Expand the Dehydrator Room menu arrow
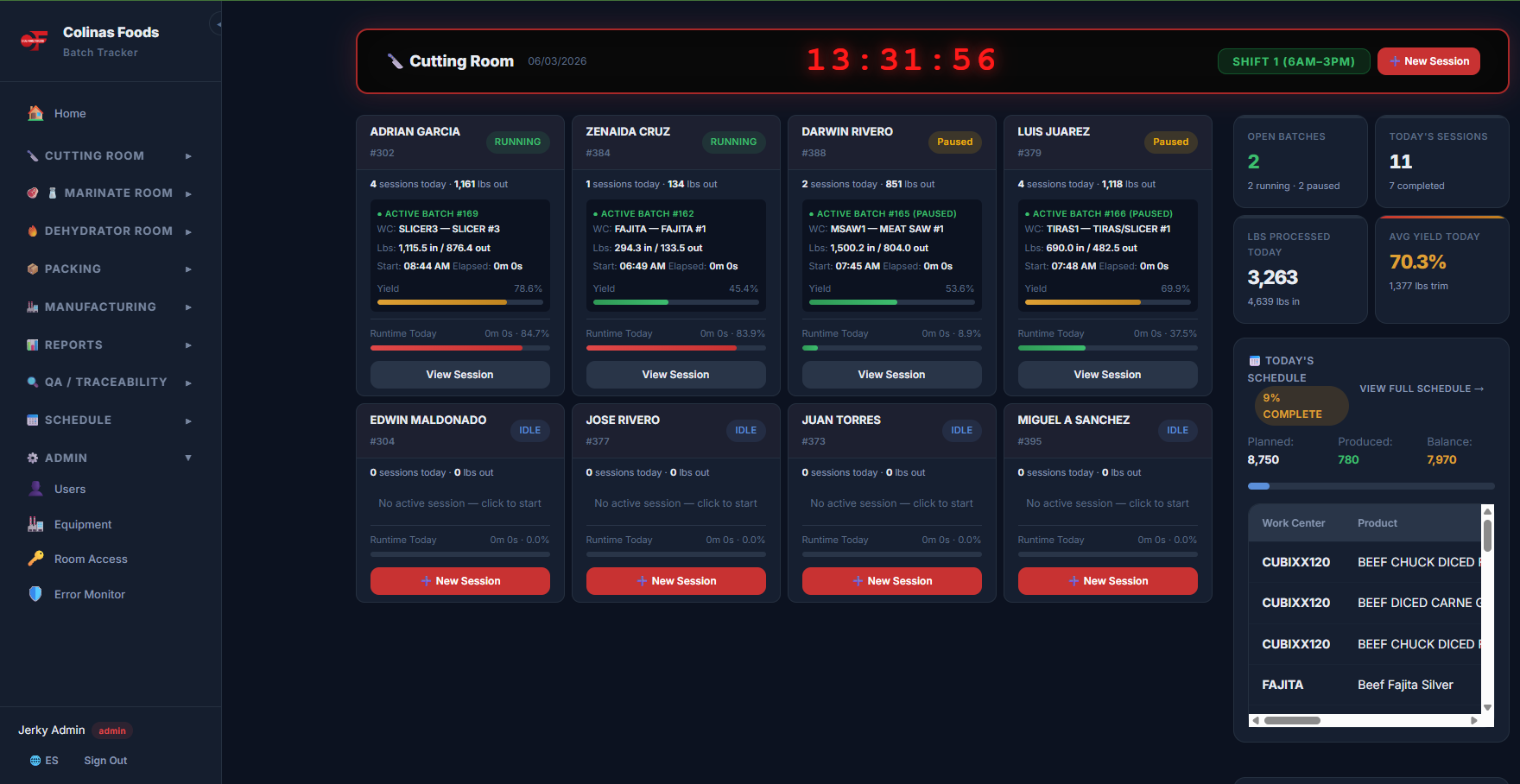Viewport: 1520px width, 784px height. [188, 231]
